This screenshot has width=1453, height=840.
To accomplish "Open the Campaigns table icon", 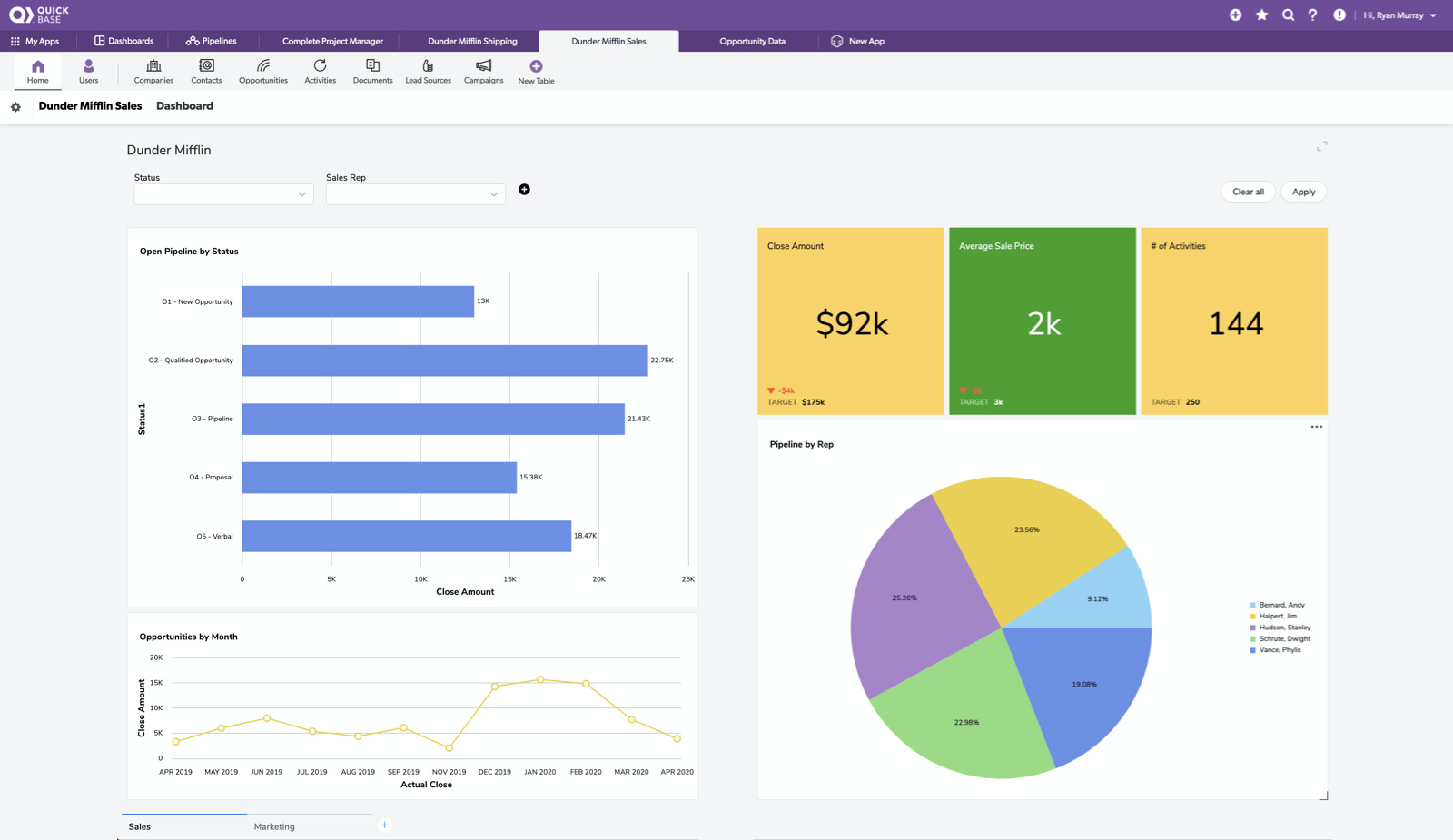I will pos(483,66).
